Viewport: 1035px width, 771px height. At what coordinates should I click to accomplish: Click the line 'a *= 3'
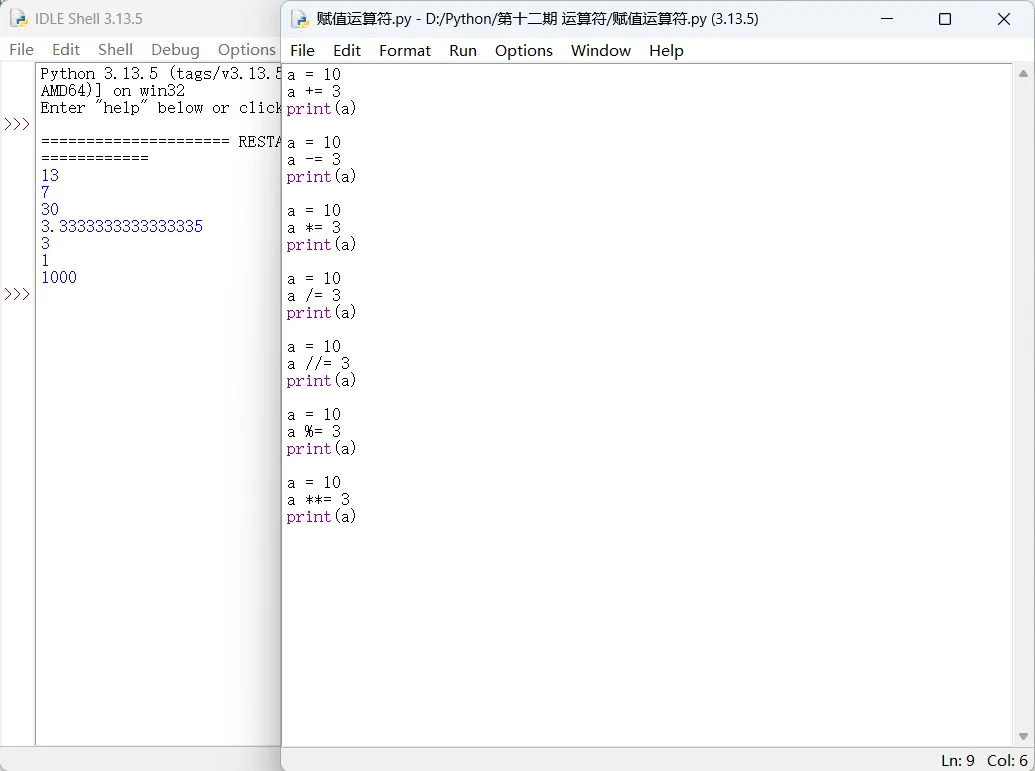[x=314, y=228]
